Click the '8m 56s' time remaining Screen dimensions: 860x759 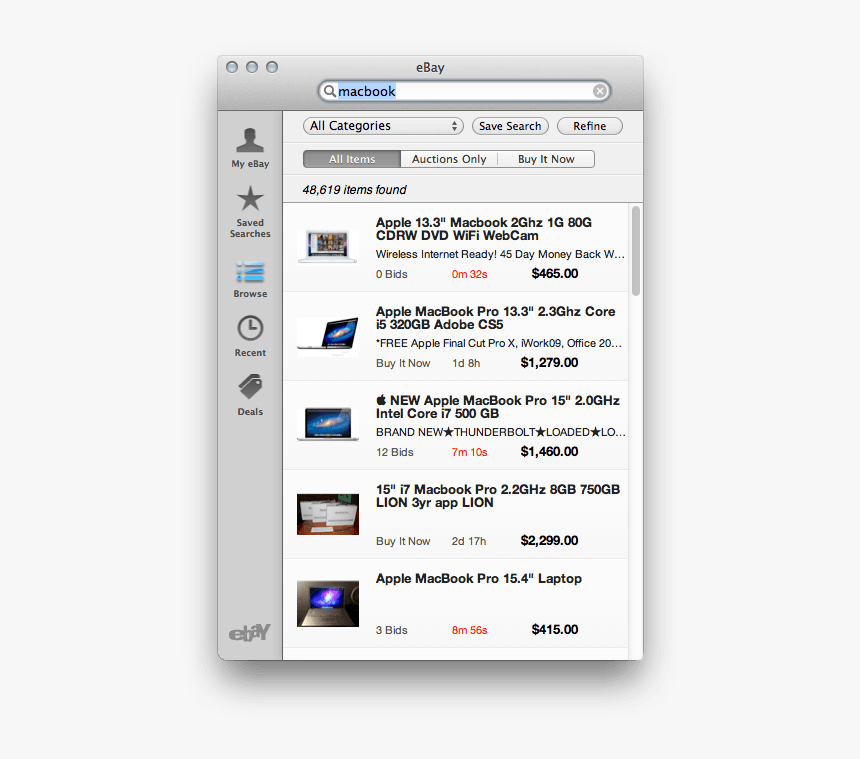(469, 630)
